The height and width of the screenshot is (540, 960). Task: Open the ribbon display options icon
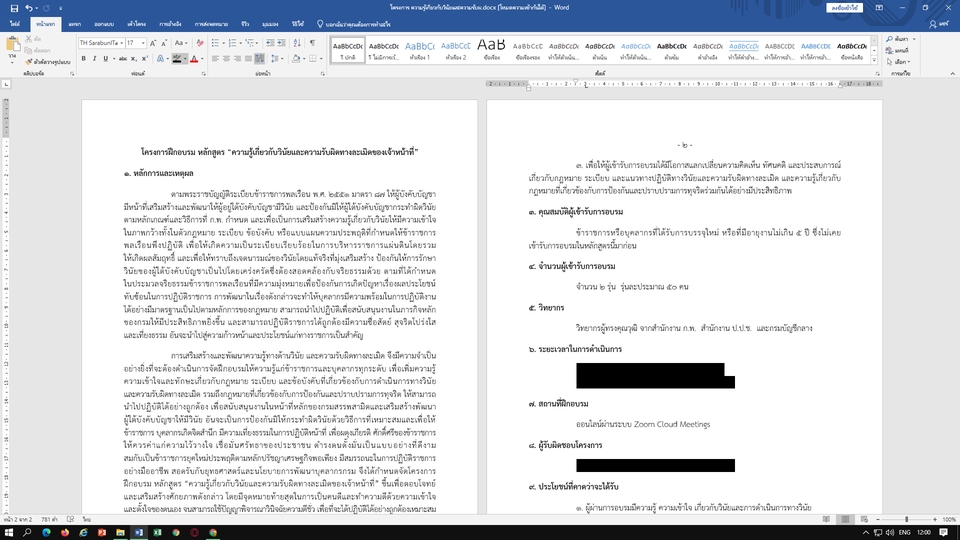(x=879, y=8)
